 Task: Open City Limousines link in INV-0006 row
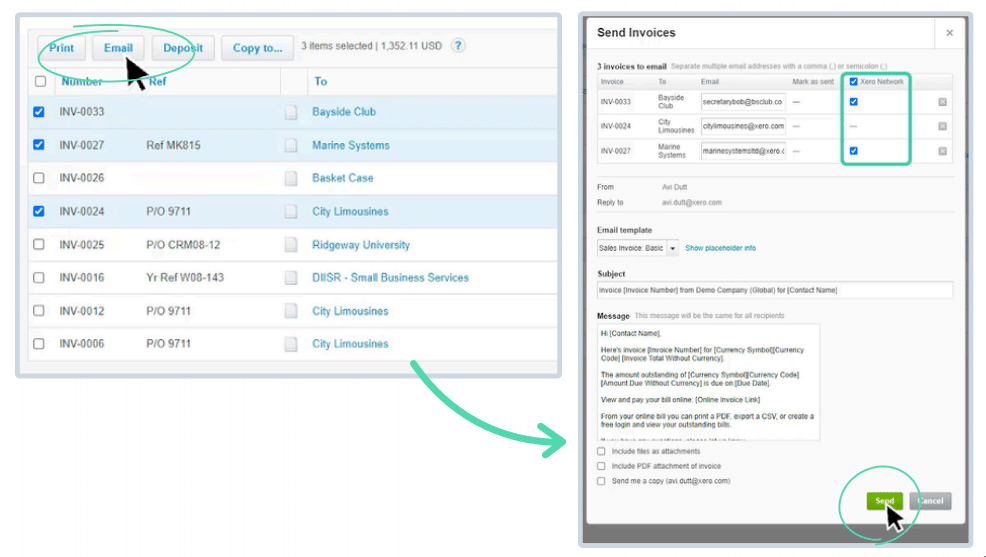350,344
